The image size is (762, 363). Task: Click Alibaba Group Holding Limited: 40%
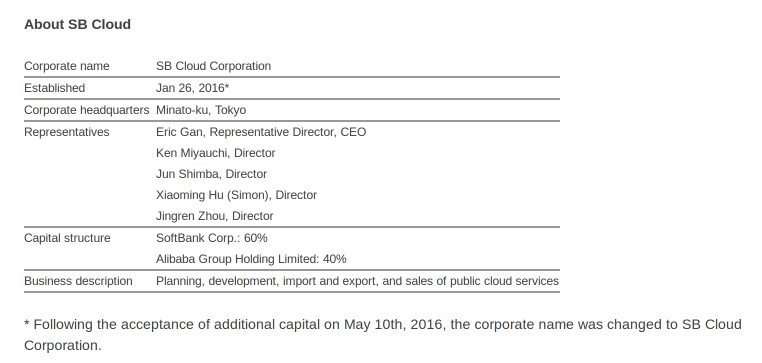point(251,259)
